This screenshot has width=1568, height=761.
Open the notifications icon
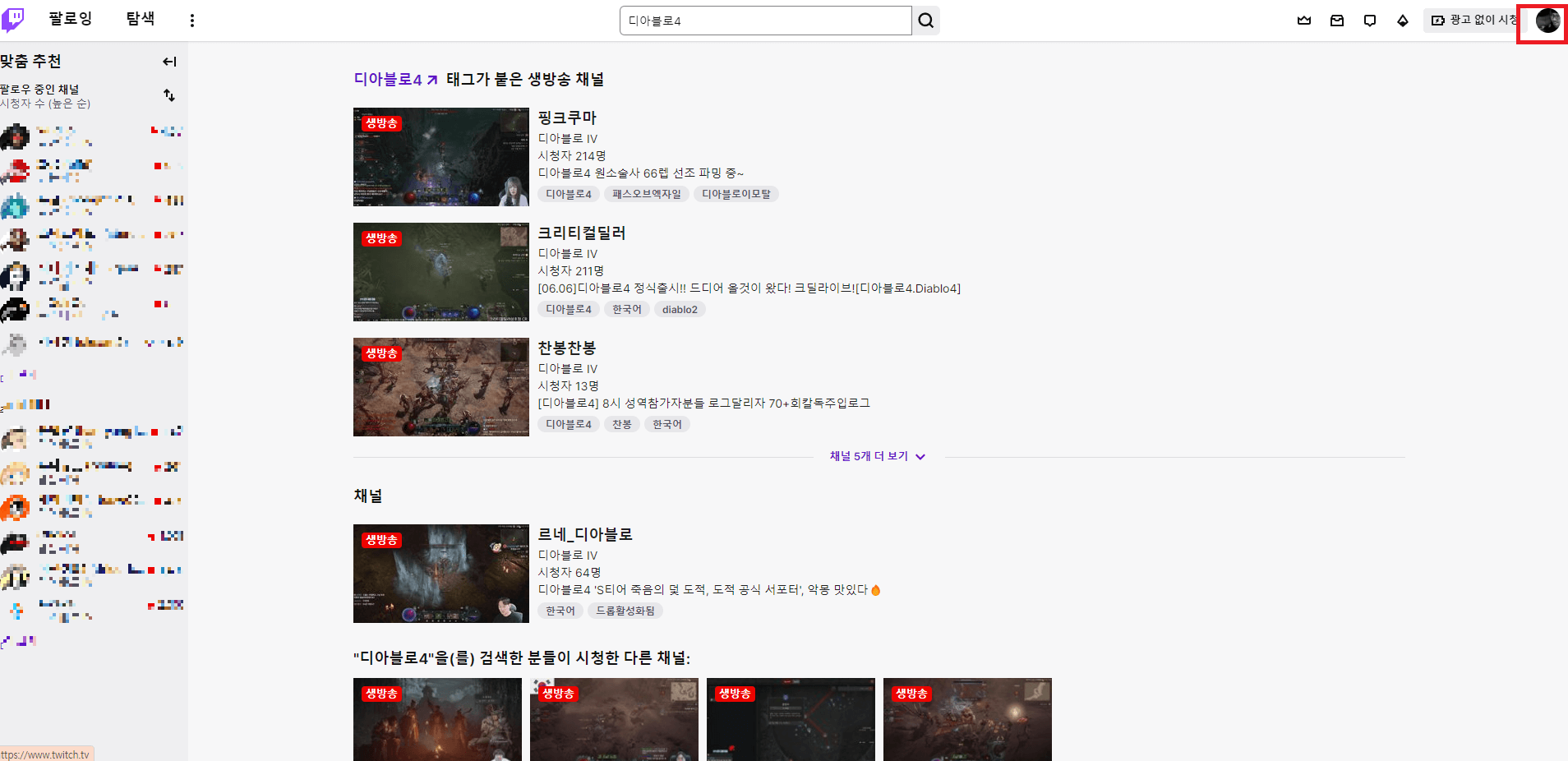pos(1370,21)
